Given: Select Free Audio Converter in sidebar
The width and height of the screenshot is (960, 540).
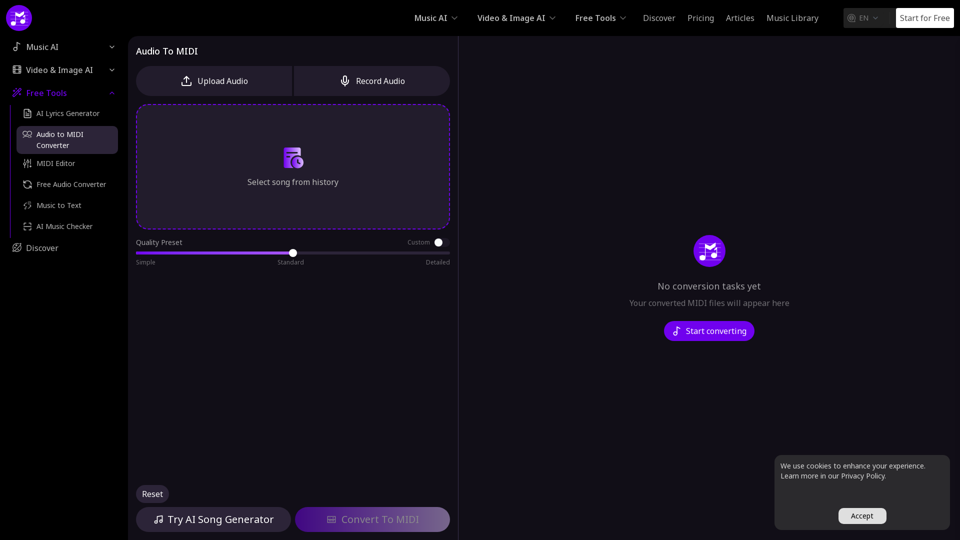Looking at the screenshot, I should pos(70,184).
